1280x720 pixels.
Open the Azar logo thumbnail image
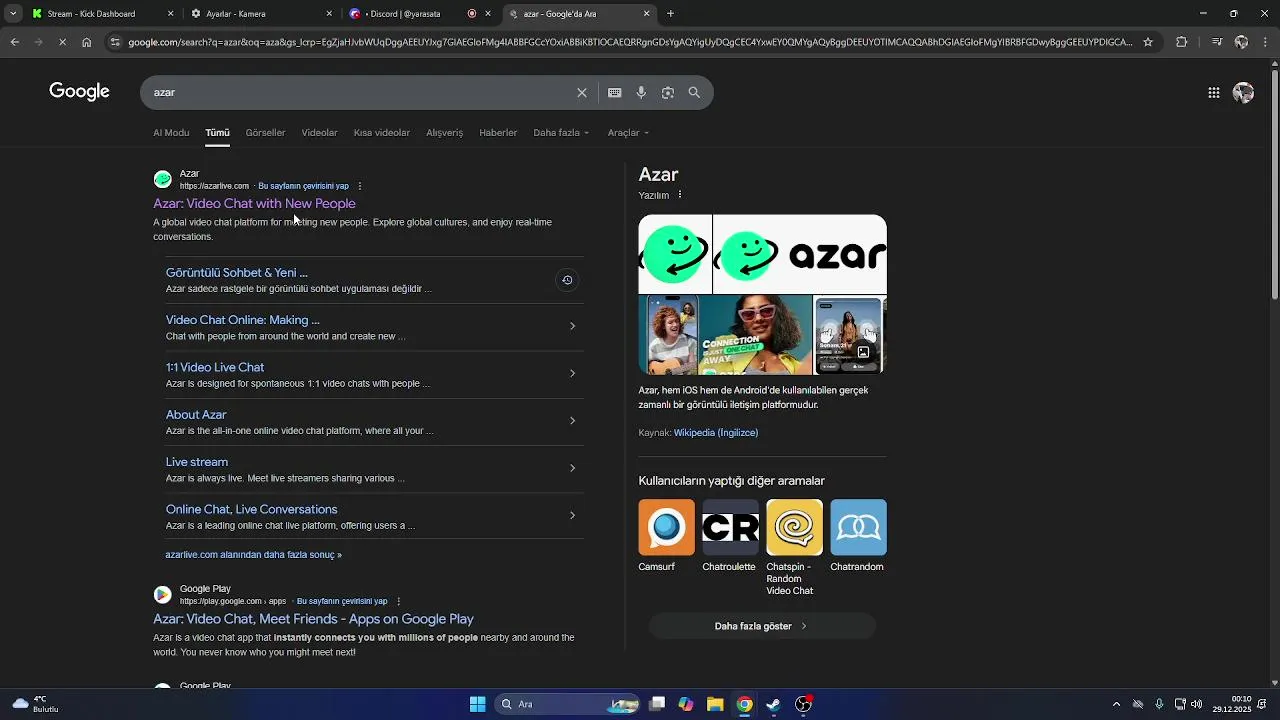(x=800, y=255)
